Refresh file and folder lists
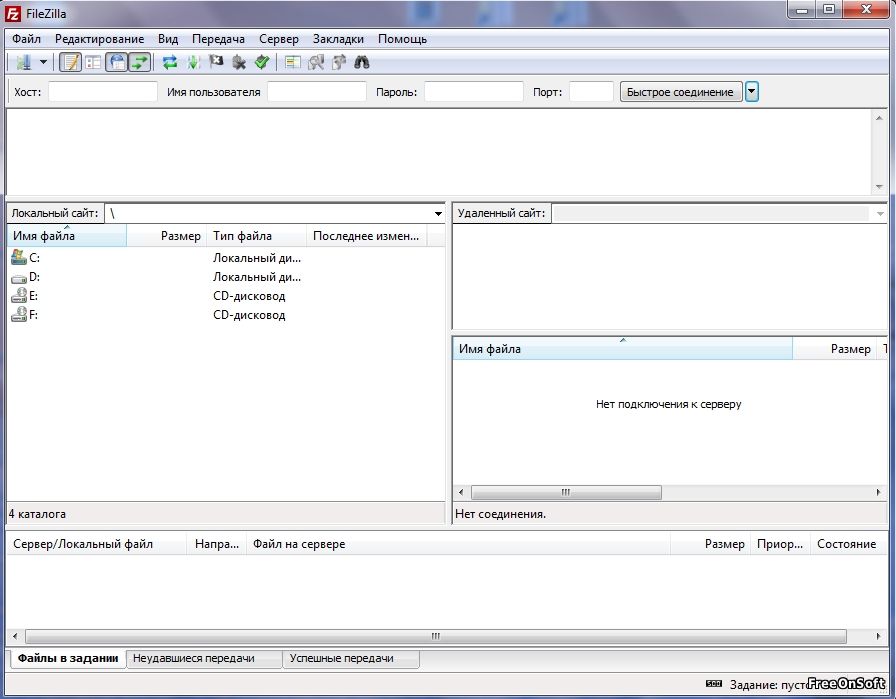Image resolution: width=896 pixels, height=699 pixels. point(170,62)
